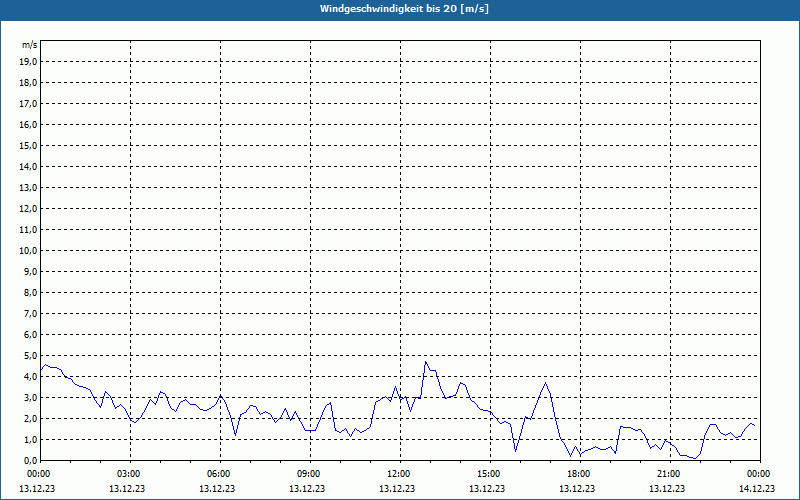Click the 06:00 time label

click(x=220, y=474)
